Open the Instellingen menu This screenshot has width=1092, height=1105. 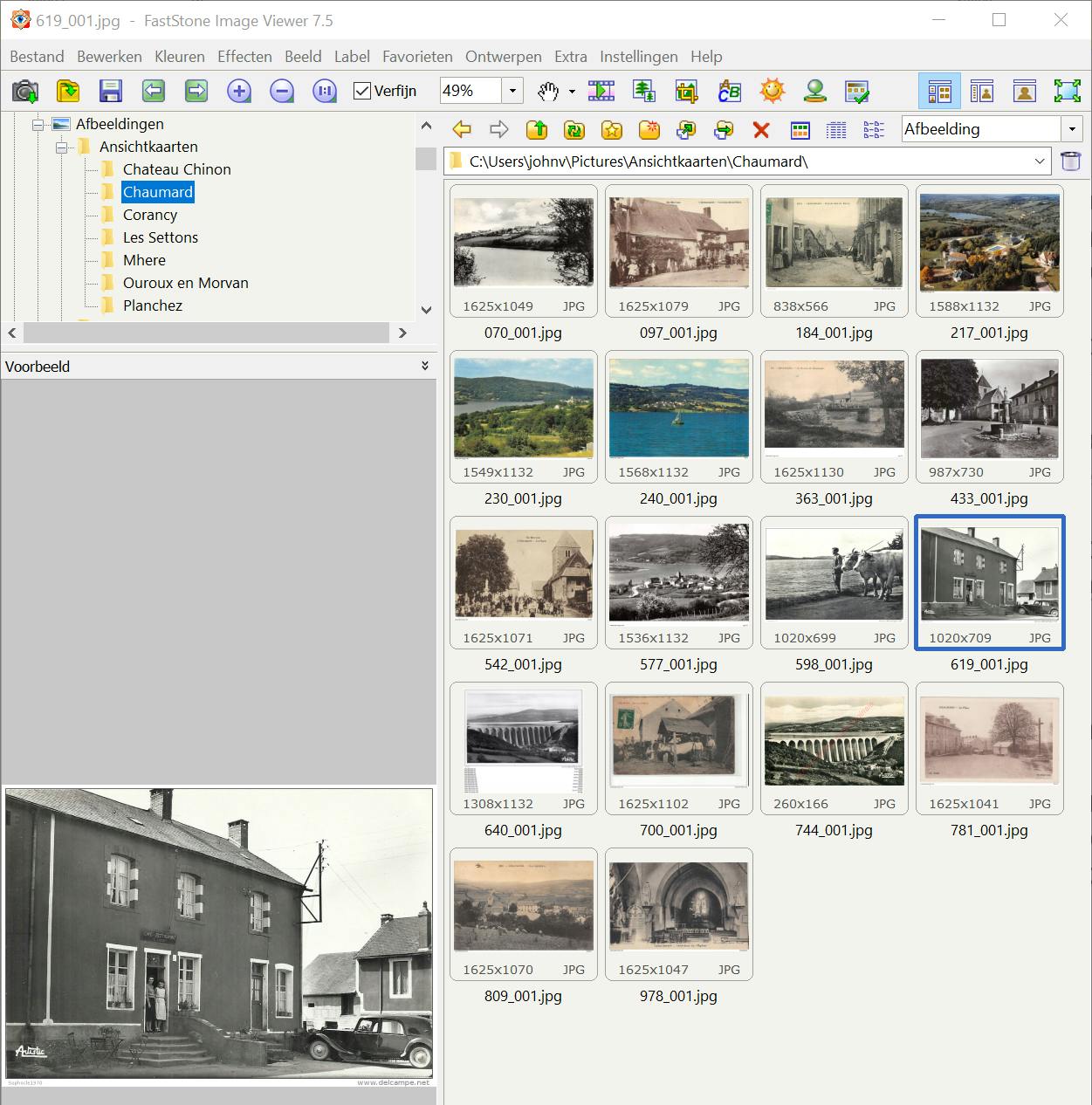(638, 57)
